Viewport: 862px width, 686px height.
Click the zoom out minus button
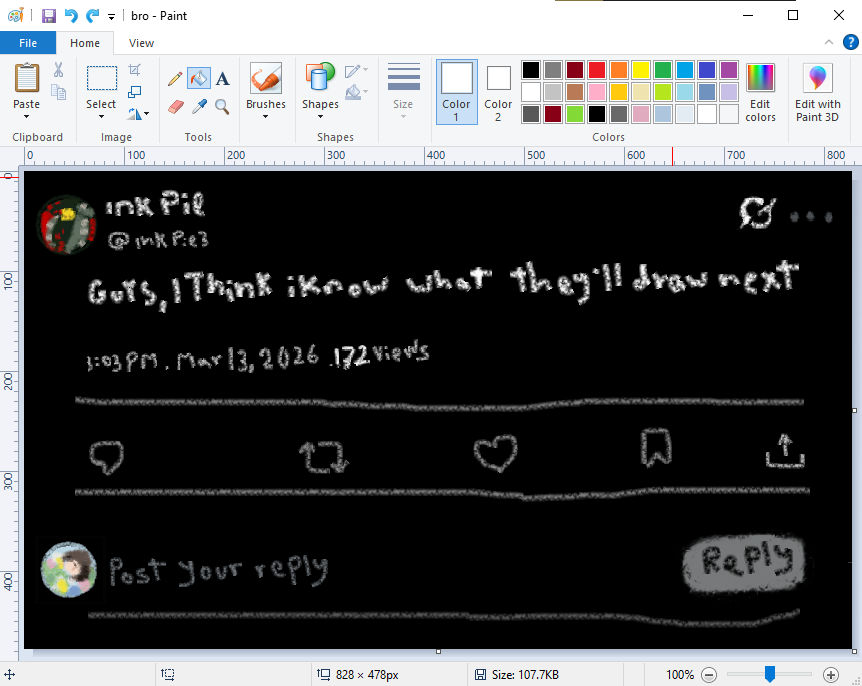point(709,674)
